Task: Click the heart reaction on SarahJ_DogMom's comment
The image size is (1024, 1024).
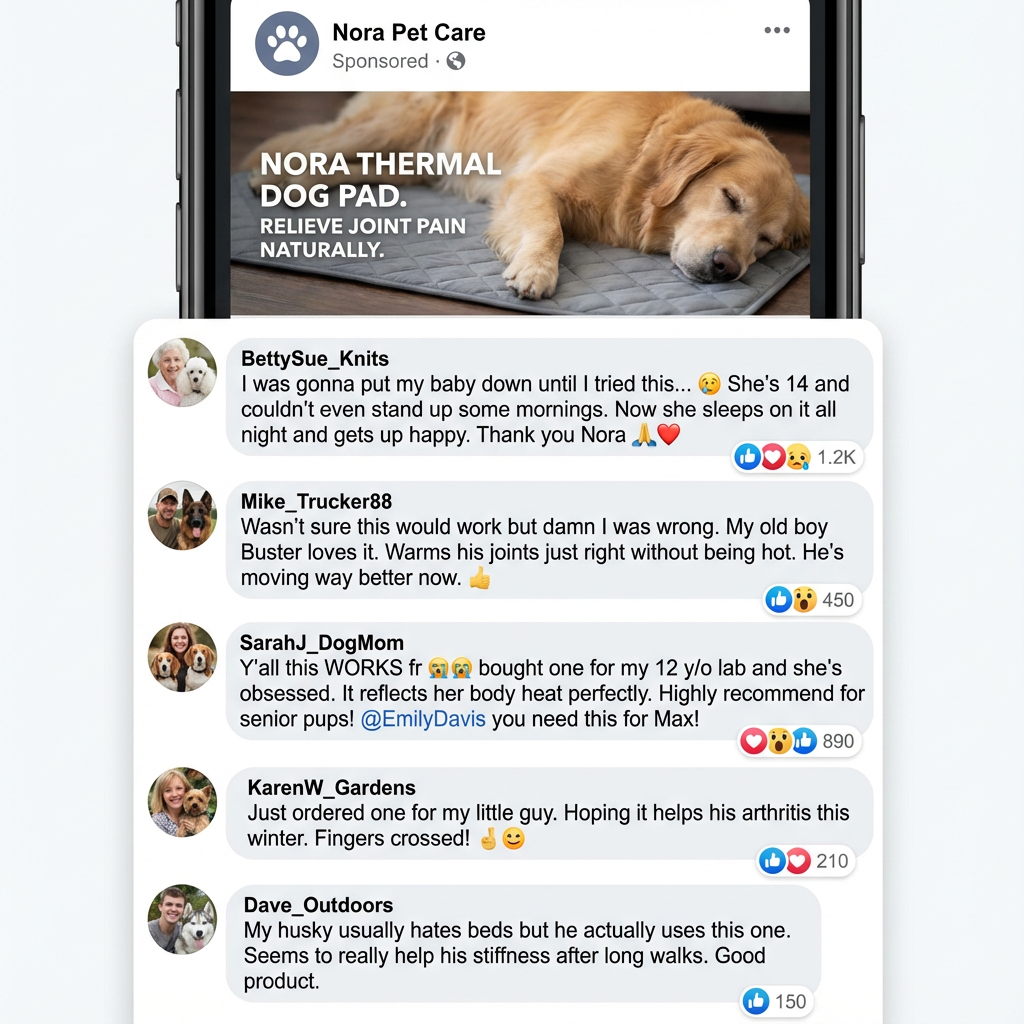Action: 754,741
